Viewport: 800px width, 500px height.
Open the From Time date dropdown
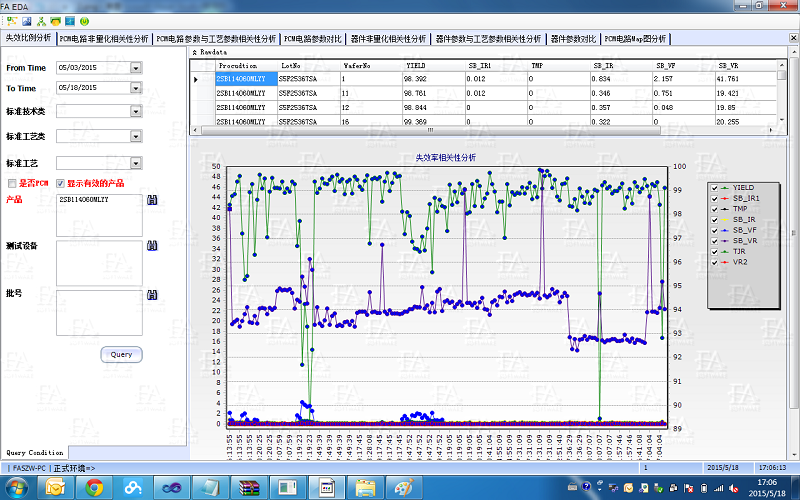click(135, 68)
